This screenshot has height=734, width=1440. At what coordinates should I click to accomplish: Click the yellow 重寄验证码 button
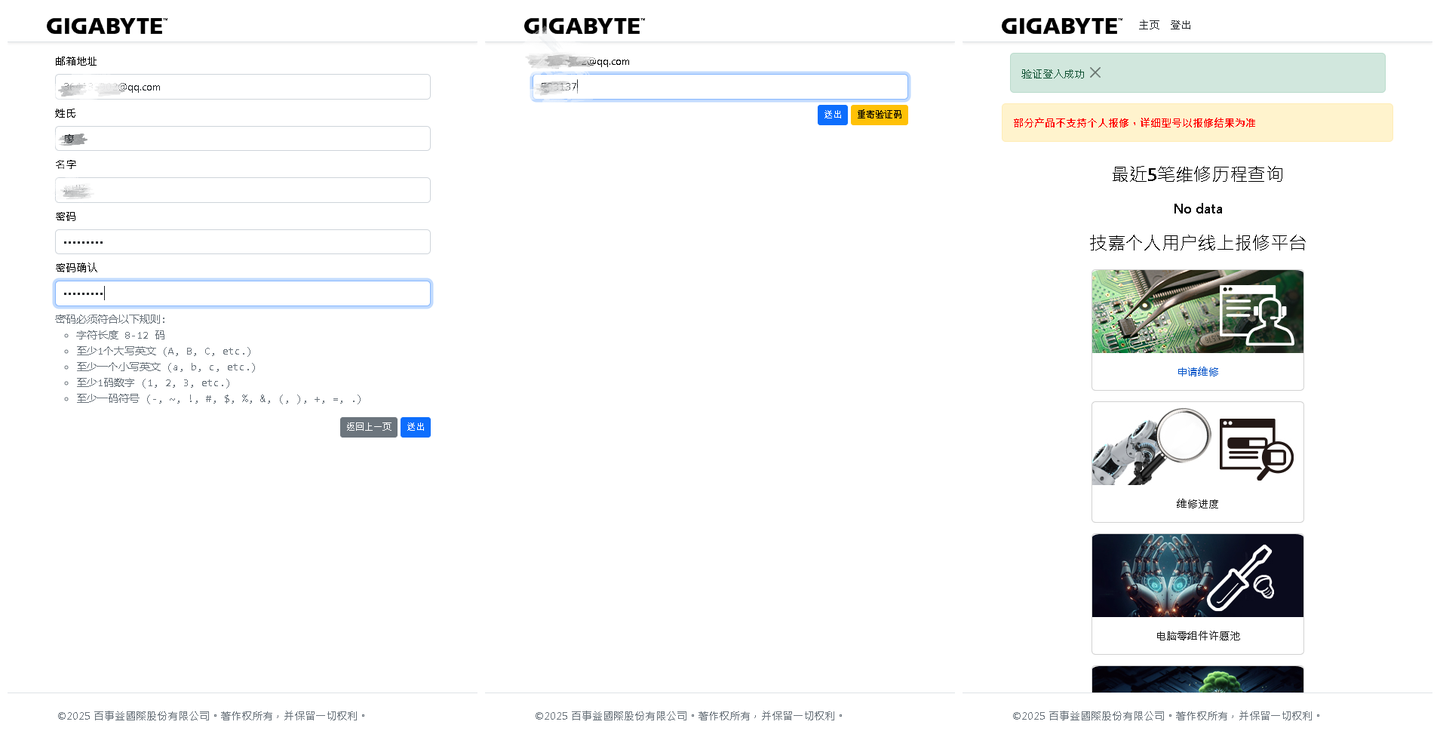click(x=880, y=115)
